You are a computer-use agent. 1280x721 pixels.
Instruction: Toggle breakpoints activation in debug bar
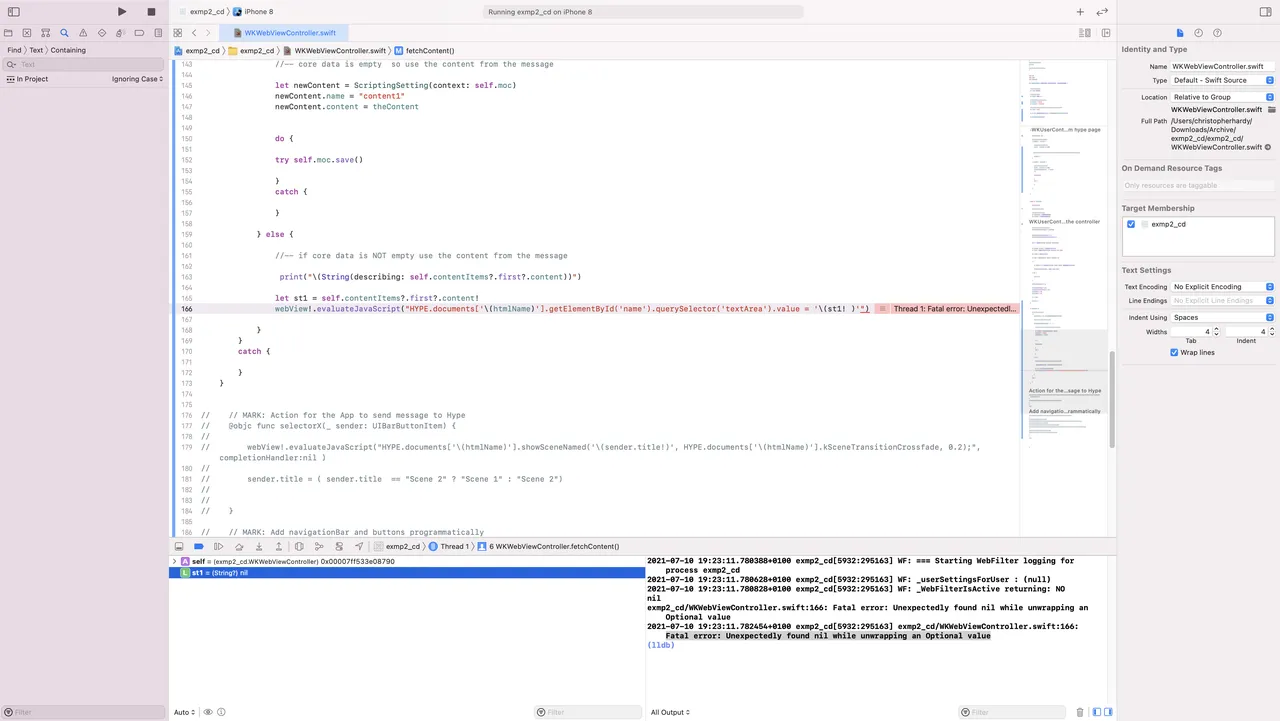click(199, 547)
